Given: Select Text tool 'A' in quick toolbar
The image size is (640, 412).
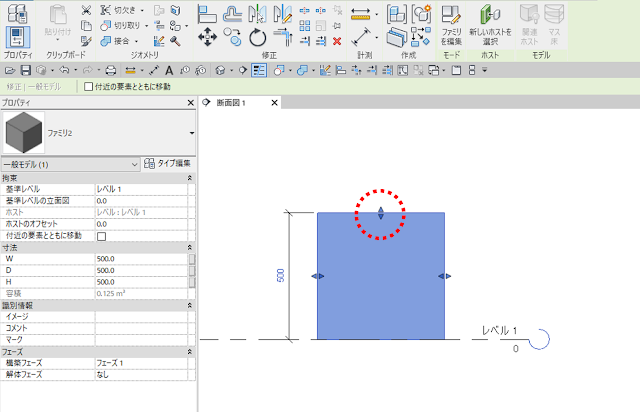Looking at the screenshot, I should (x=169, y=71).
